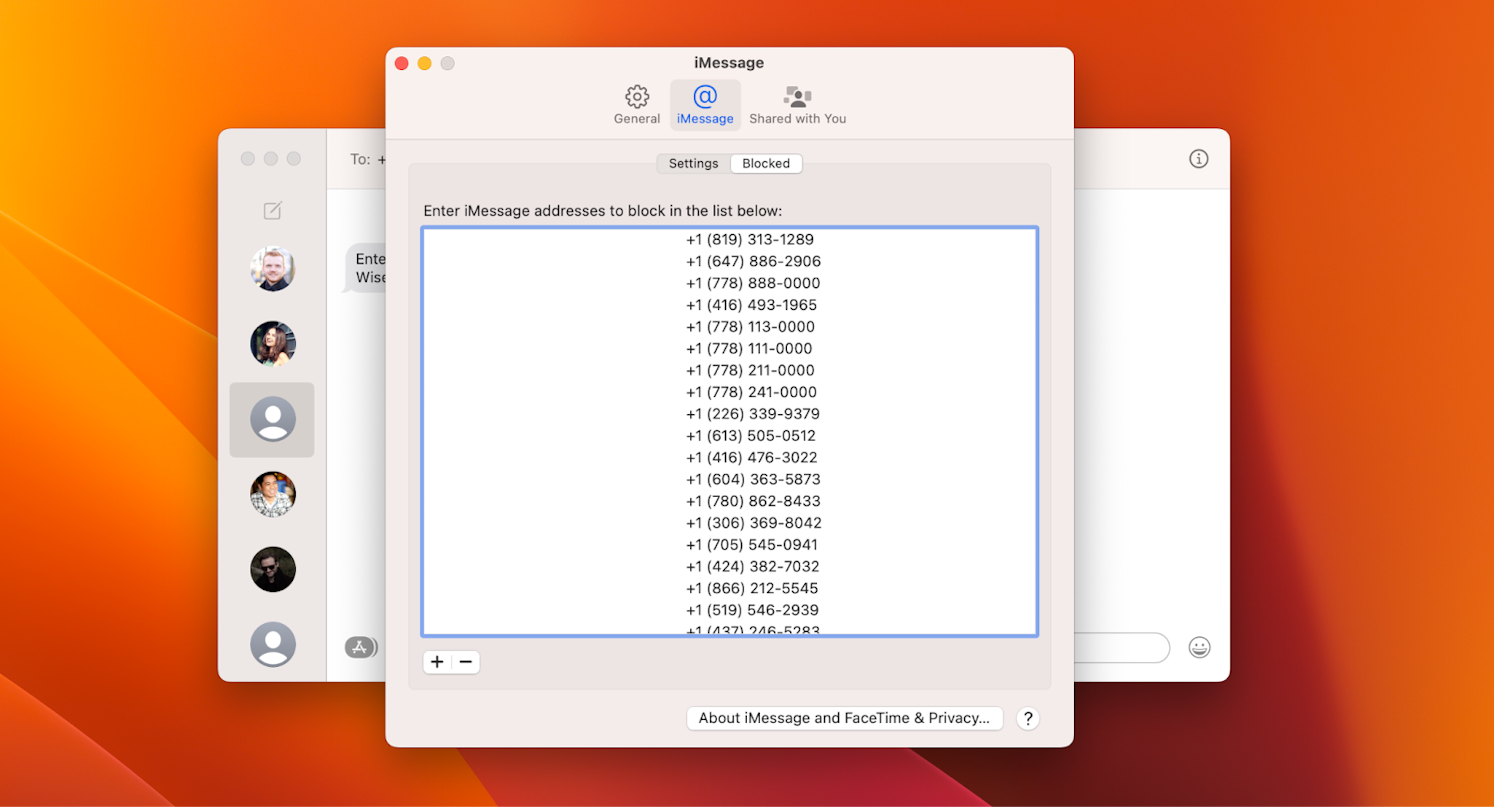Select the Blocked tab
This screenshot has width=1494, height=807.
[766, 163]
